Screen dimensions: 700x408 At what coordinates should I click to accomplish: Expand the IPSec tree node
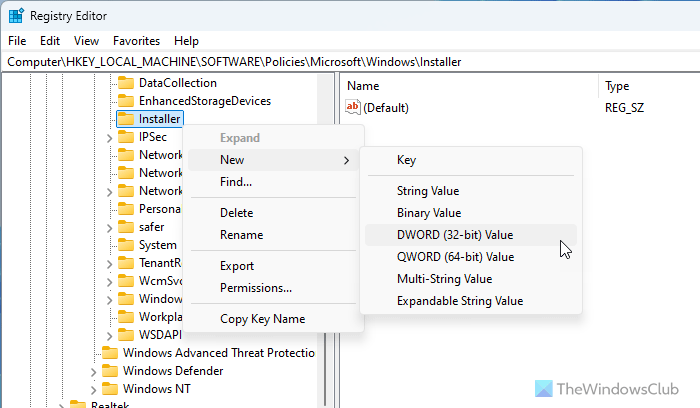pos(109,137)
